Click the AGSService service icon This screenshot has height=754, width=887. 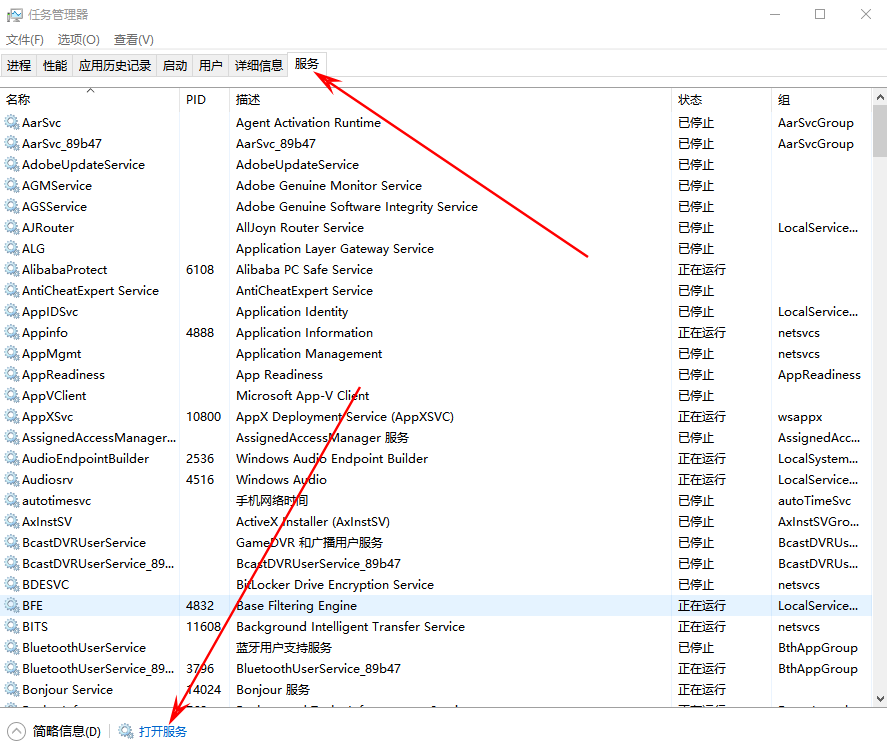(x=12, y=206)
